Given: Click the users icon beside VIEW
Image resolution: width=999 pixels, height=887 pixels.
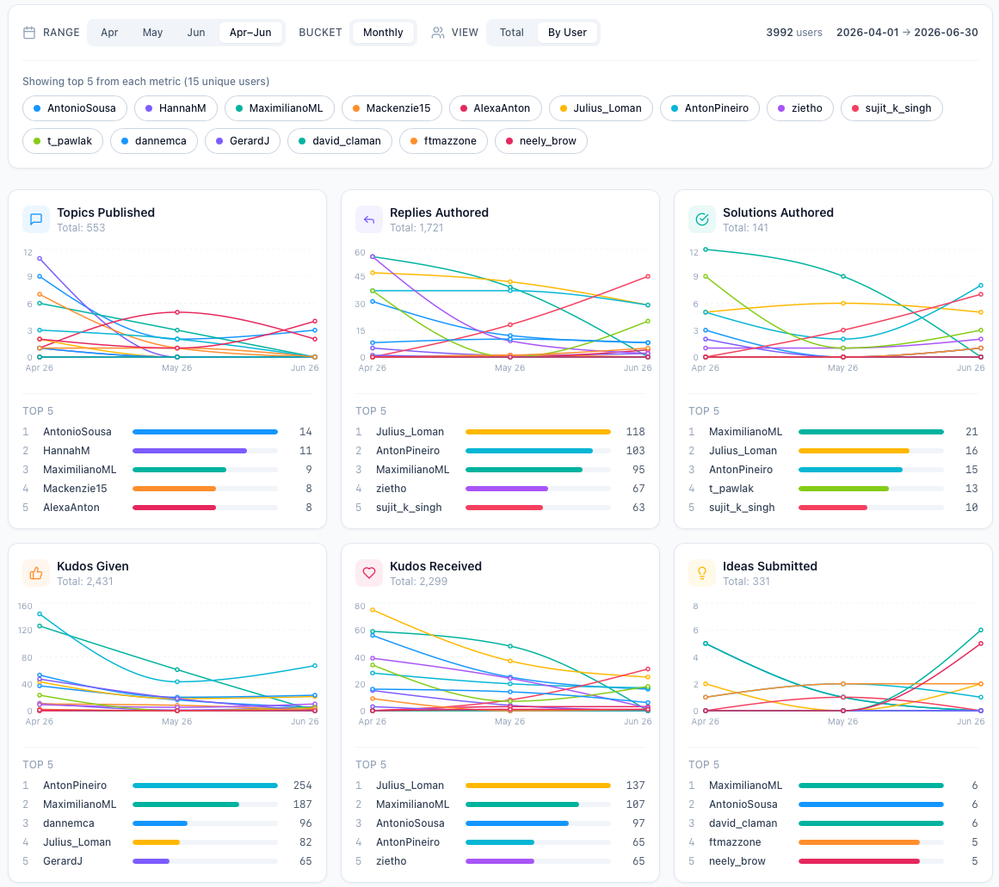Looking at the screenshot, I should tap(438, 32).
